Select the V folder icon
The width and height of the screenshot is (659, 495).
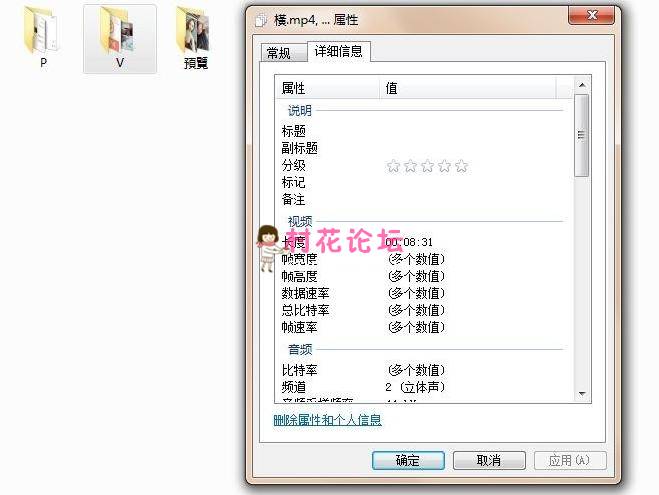(120, 33)
